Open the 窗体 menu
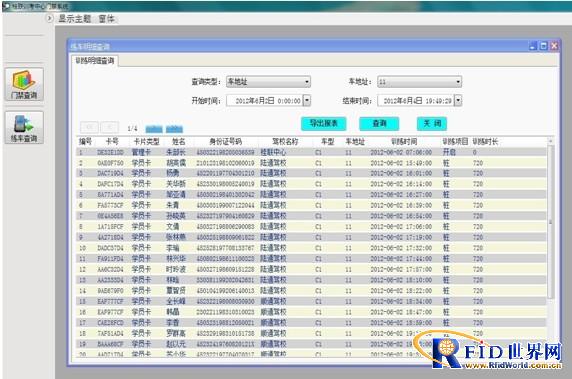 (x=107, y=19)
